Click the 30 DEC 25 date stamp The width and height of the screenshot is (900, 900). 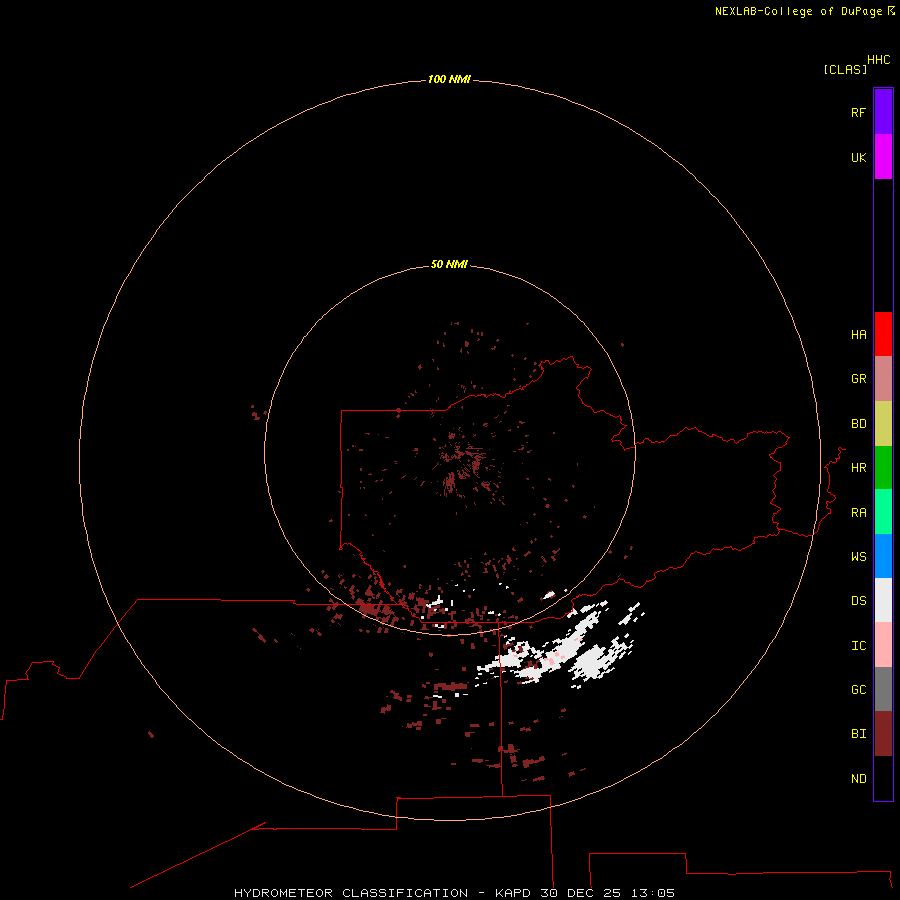point(580,893)
